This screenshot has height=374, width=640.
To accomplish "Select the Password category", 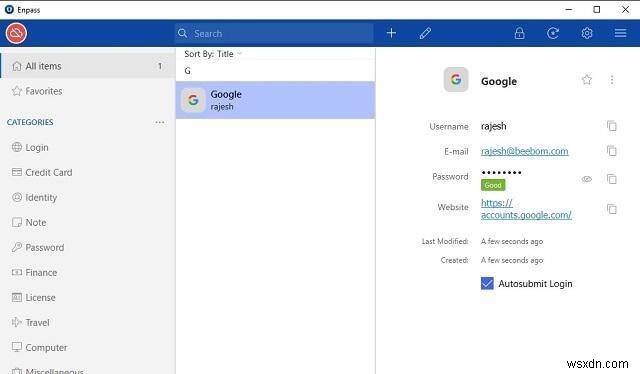I will [x=88, y=247].
